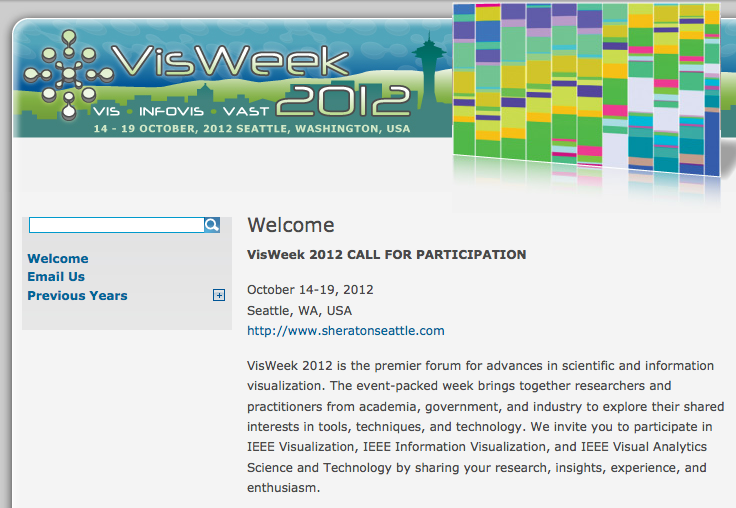Open the Previous Years sidebar link
The height and width of the screenshot is (508, 736).
77,296
